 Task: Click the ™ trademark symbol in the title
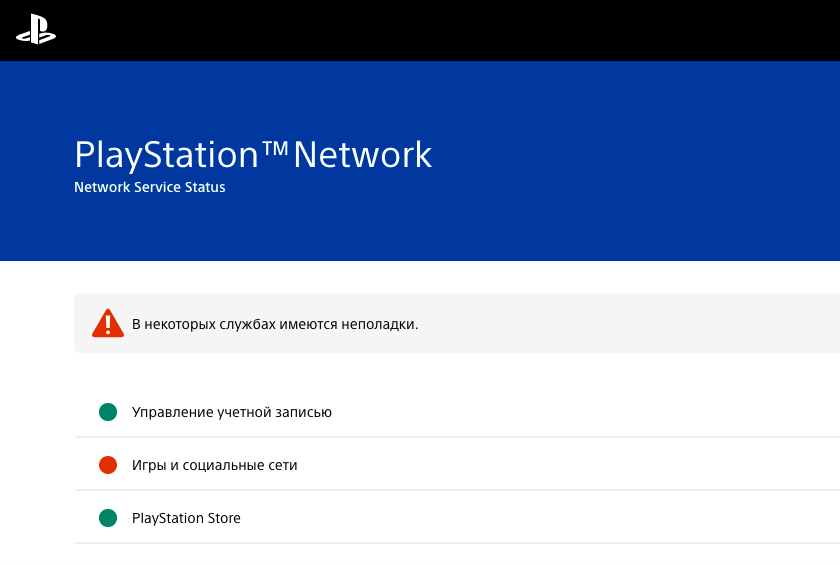275,149
